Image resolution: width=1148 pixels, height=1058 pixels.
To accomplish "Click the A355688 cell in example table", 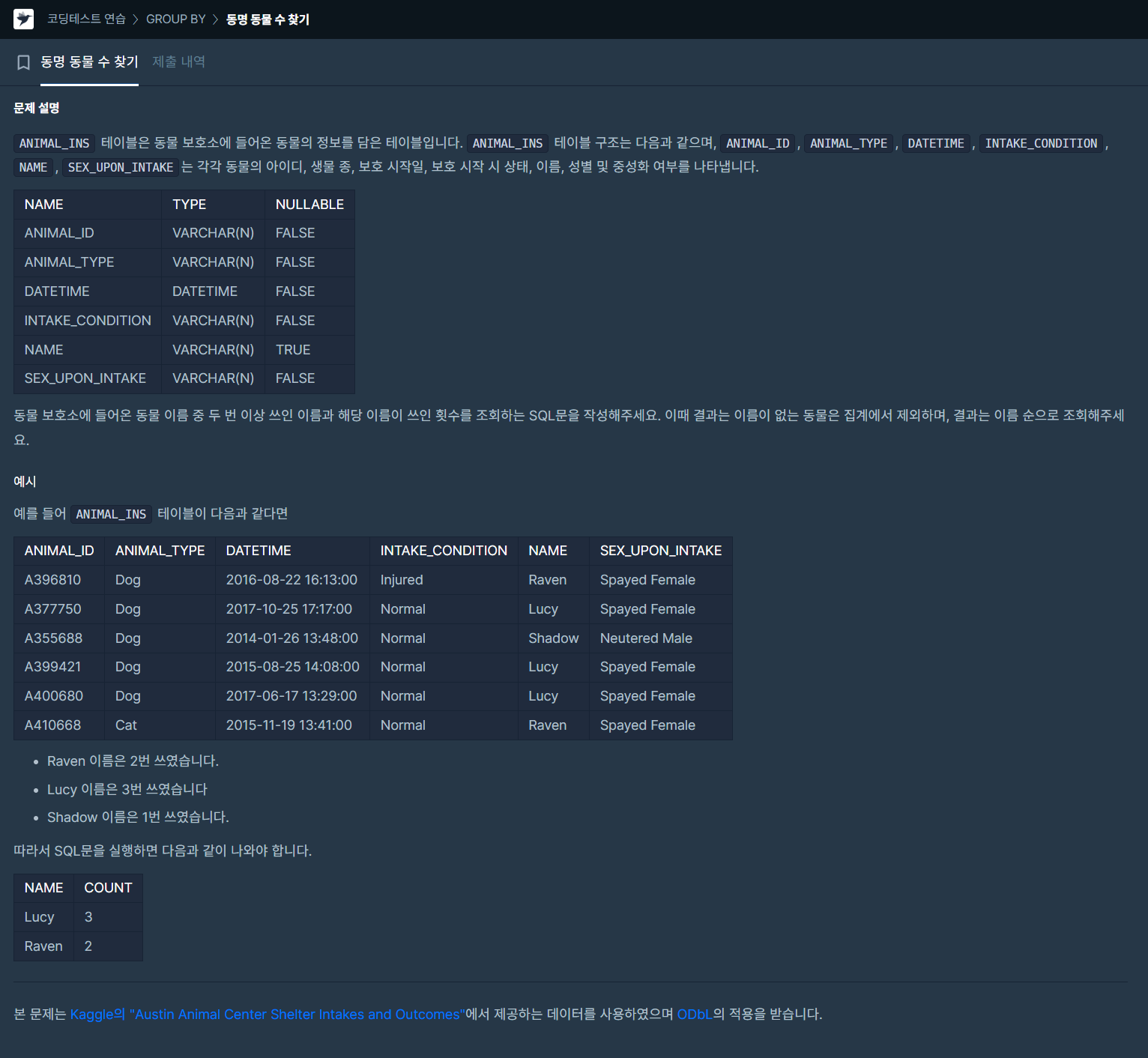I will [59, 638].
